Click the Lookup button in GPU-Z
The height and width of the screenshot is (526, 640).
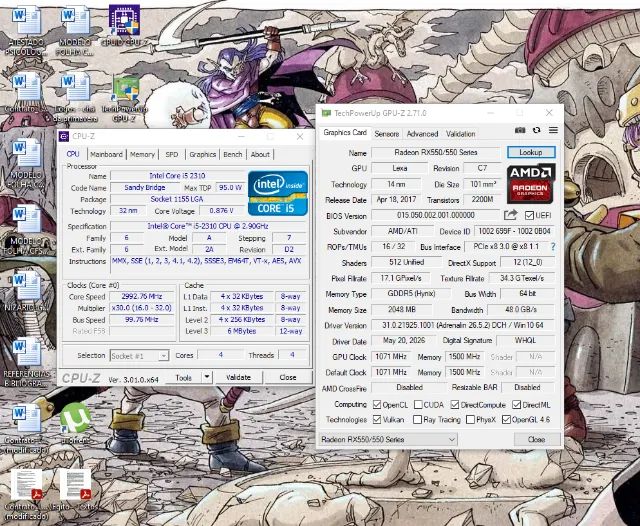(531, 152)
